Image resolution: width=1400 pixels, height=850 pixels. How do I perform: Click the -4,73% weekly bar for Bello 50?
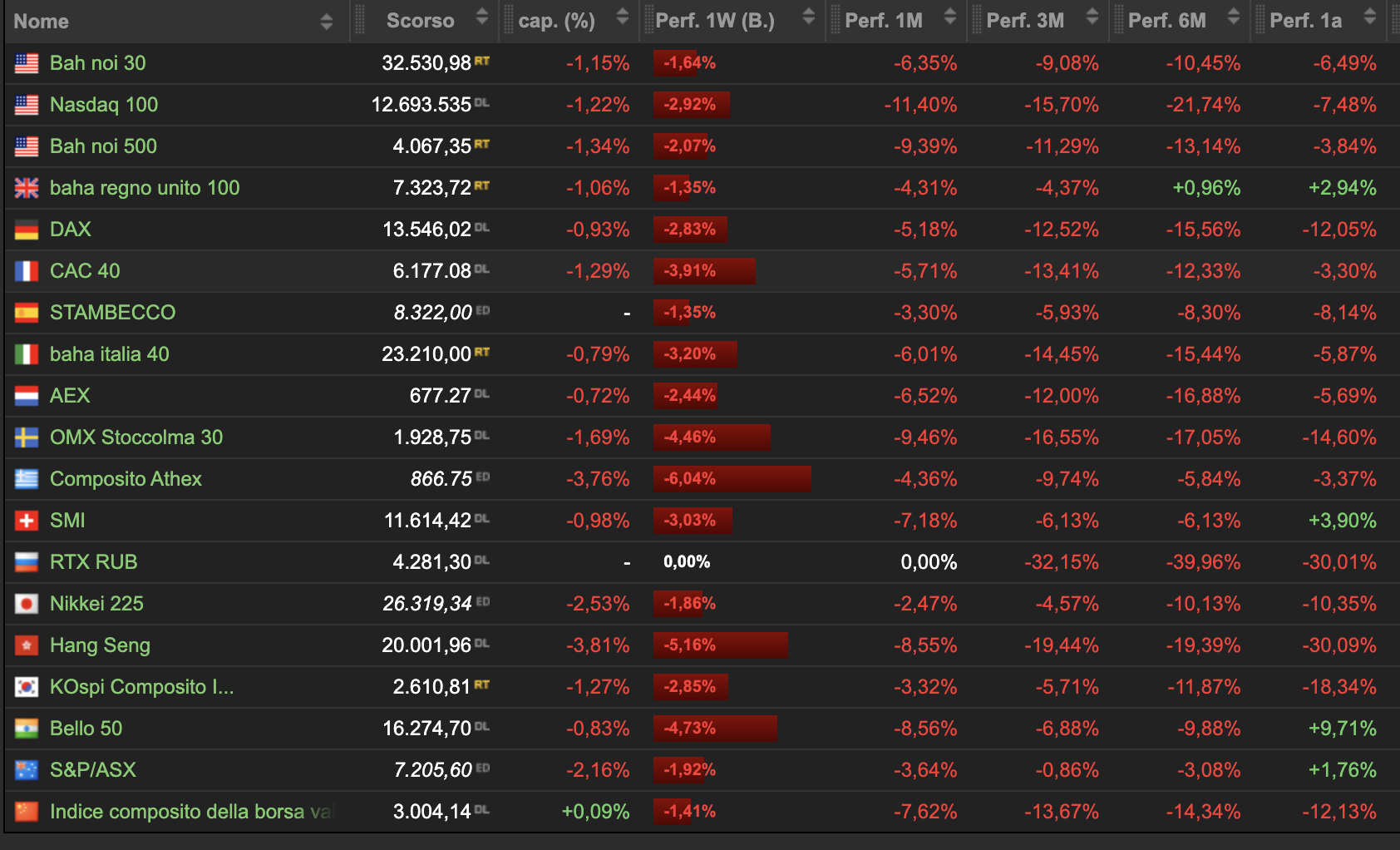coord(715,729)
